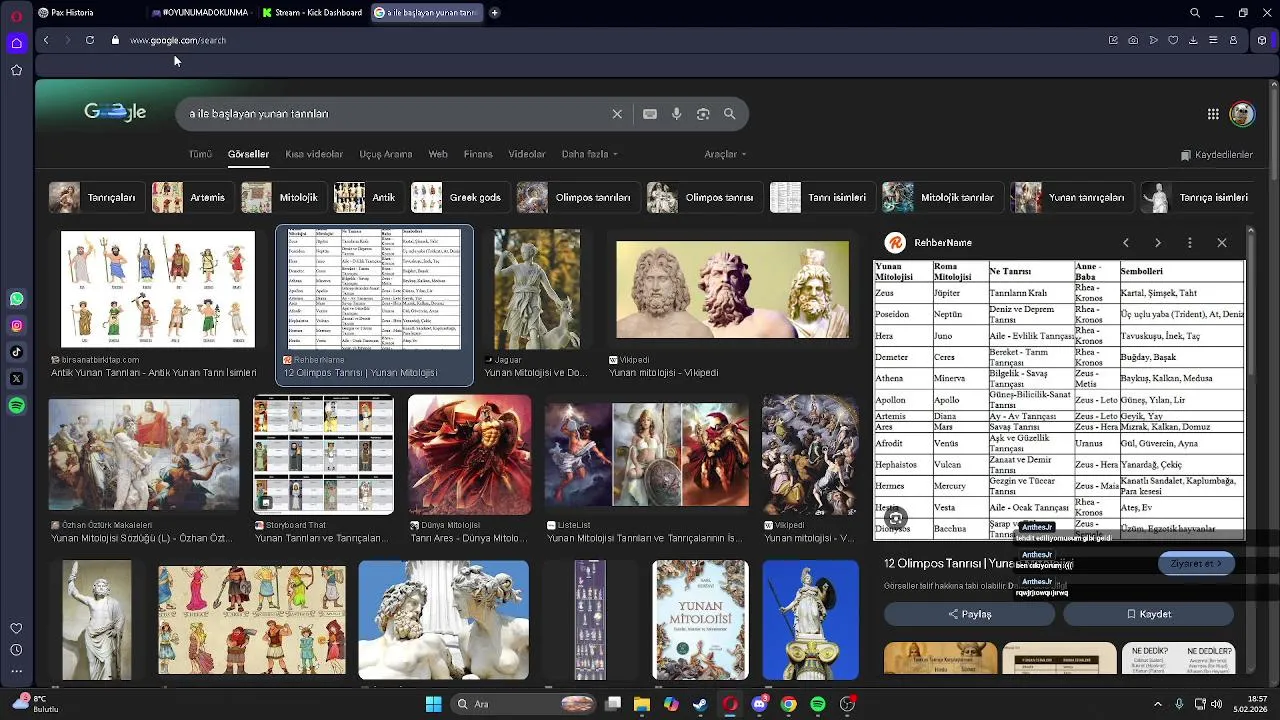Open the browser profile icon

pyautogui.click(x=1233, y=40)
